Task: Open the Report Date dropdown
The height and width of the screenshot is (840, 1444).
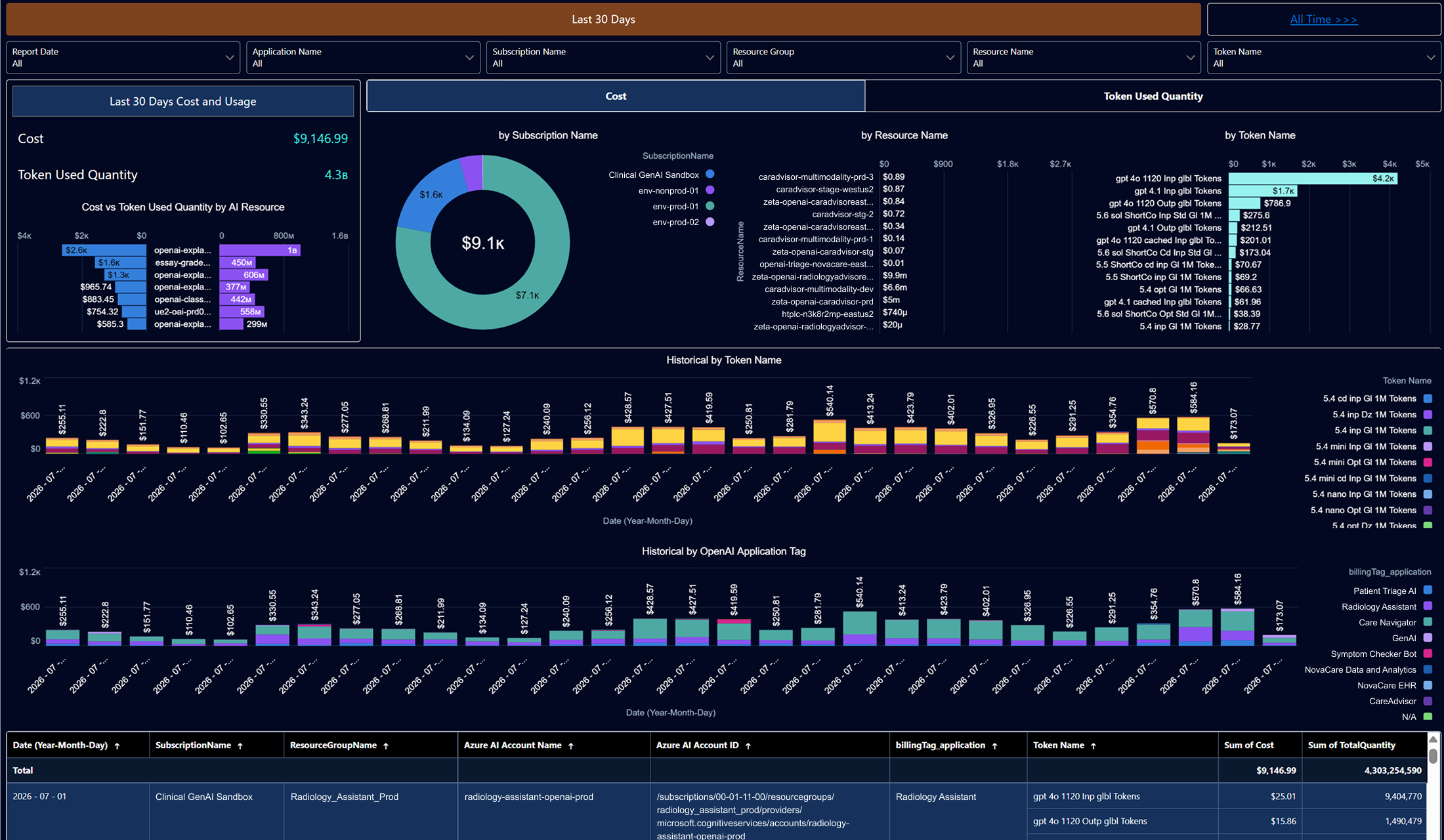Action: [123, 58]
